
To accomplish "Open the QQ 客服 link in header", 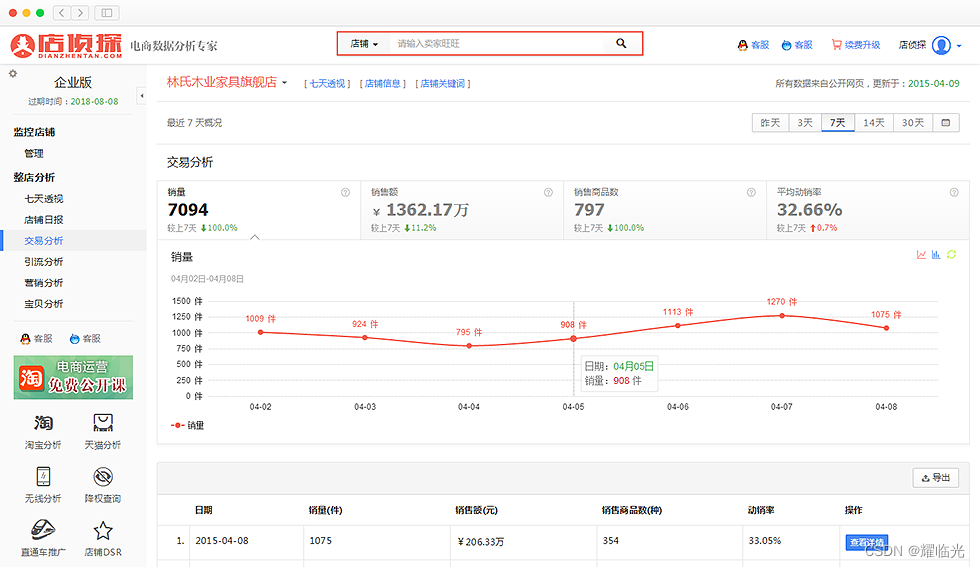I will tap(753, 45).
